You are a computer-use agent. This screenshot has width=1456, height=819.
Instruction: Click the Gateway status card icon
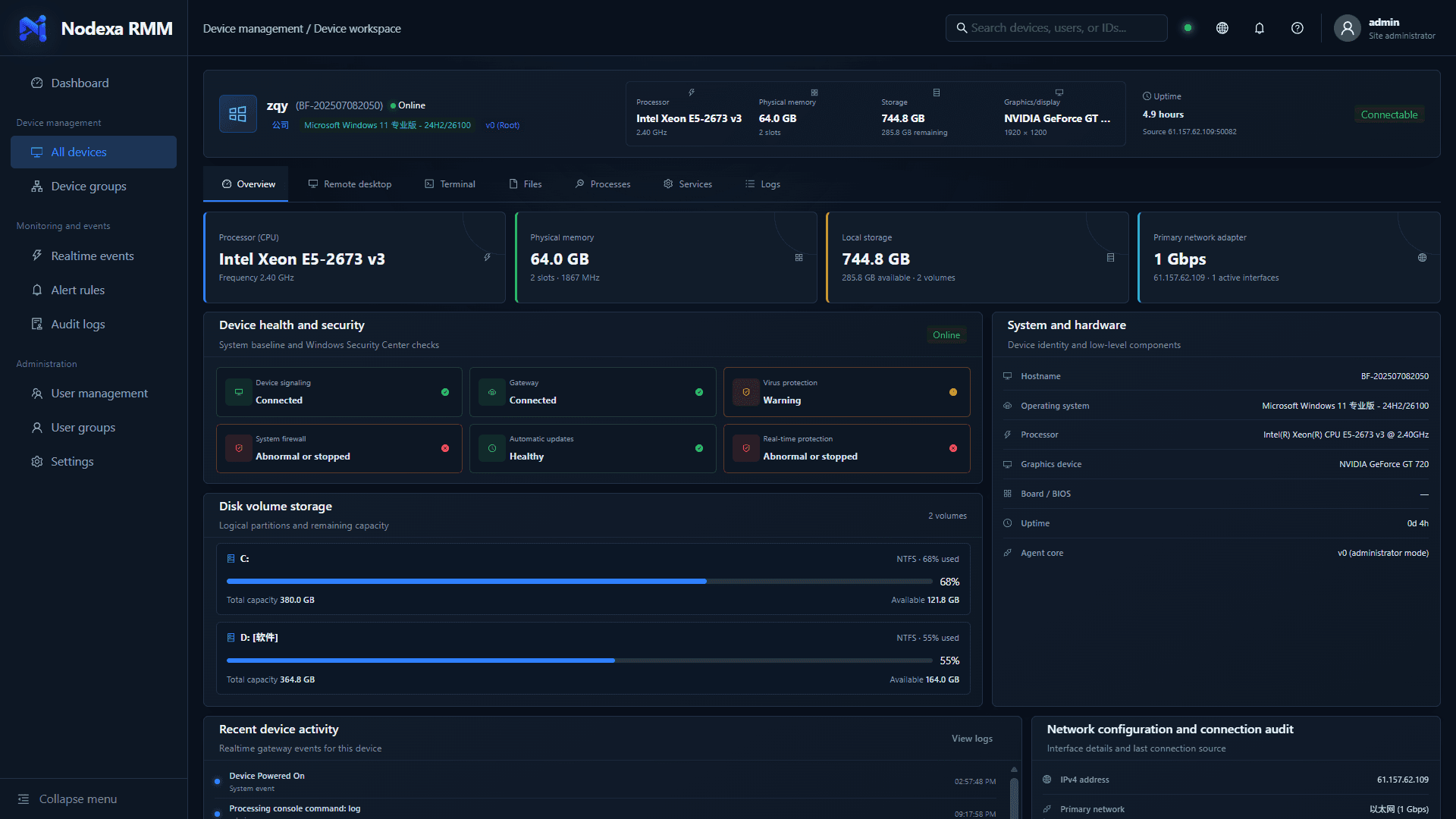492,392
